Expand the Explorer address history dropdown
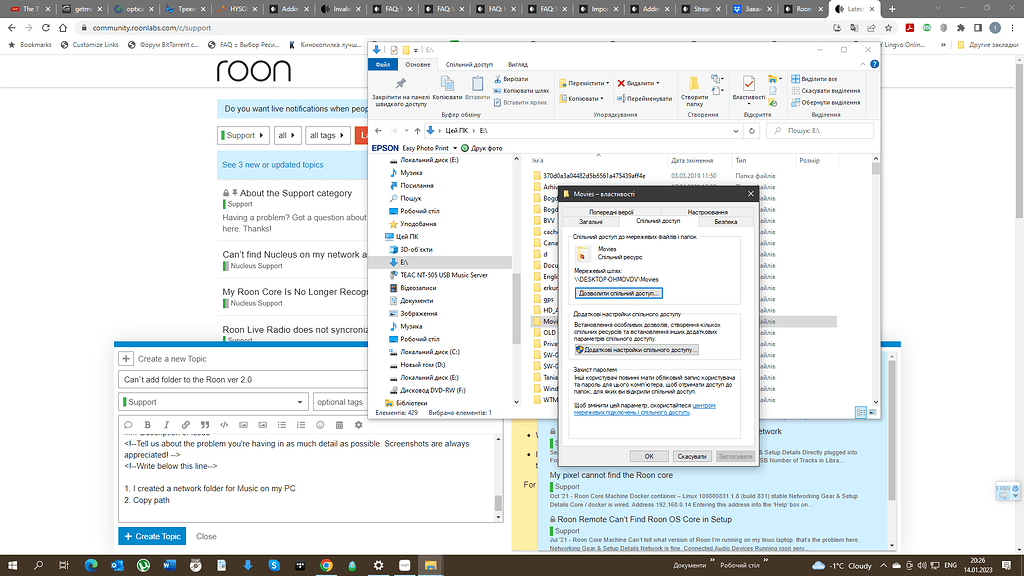 pos(736,131)
